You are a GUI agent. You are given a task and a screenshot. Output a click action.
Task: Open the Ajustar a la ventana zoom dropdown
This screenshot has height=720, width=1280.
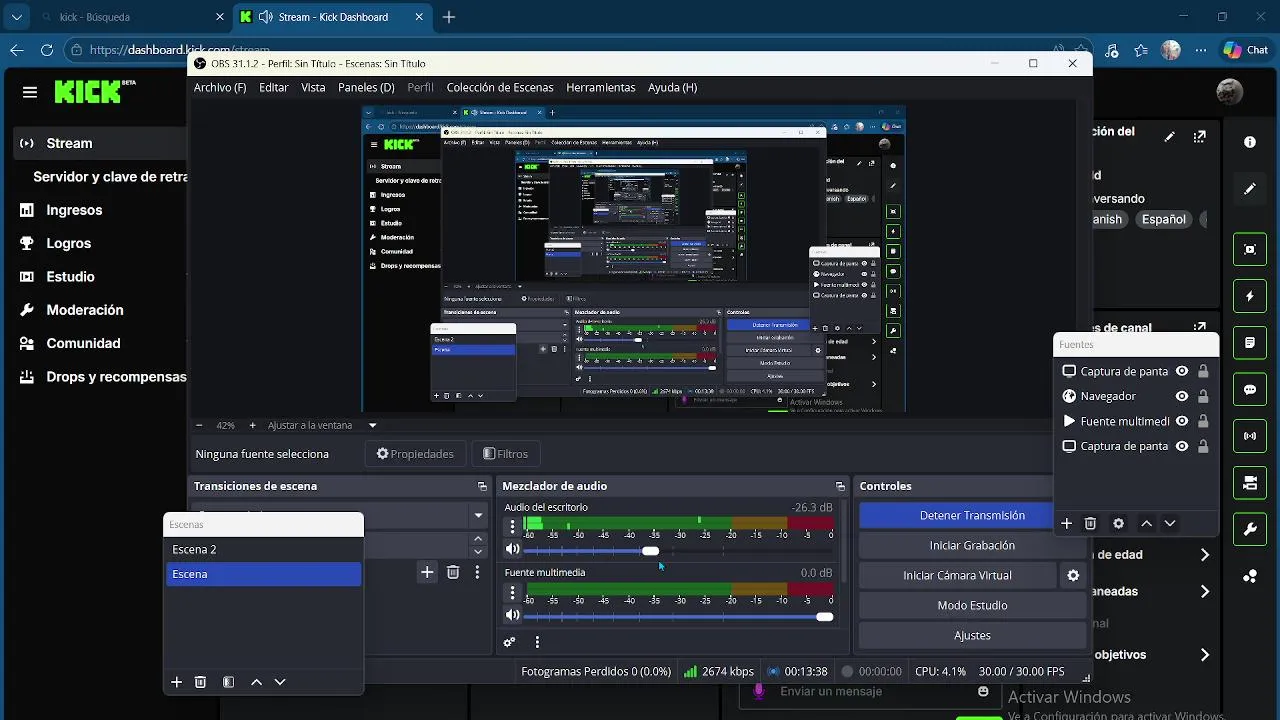[x=373, y=425]
